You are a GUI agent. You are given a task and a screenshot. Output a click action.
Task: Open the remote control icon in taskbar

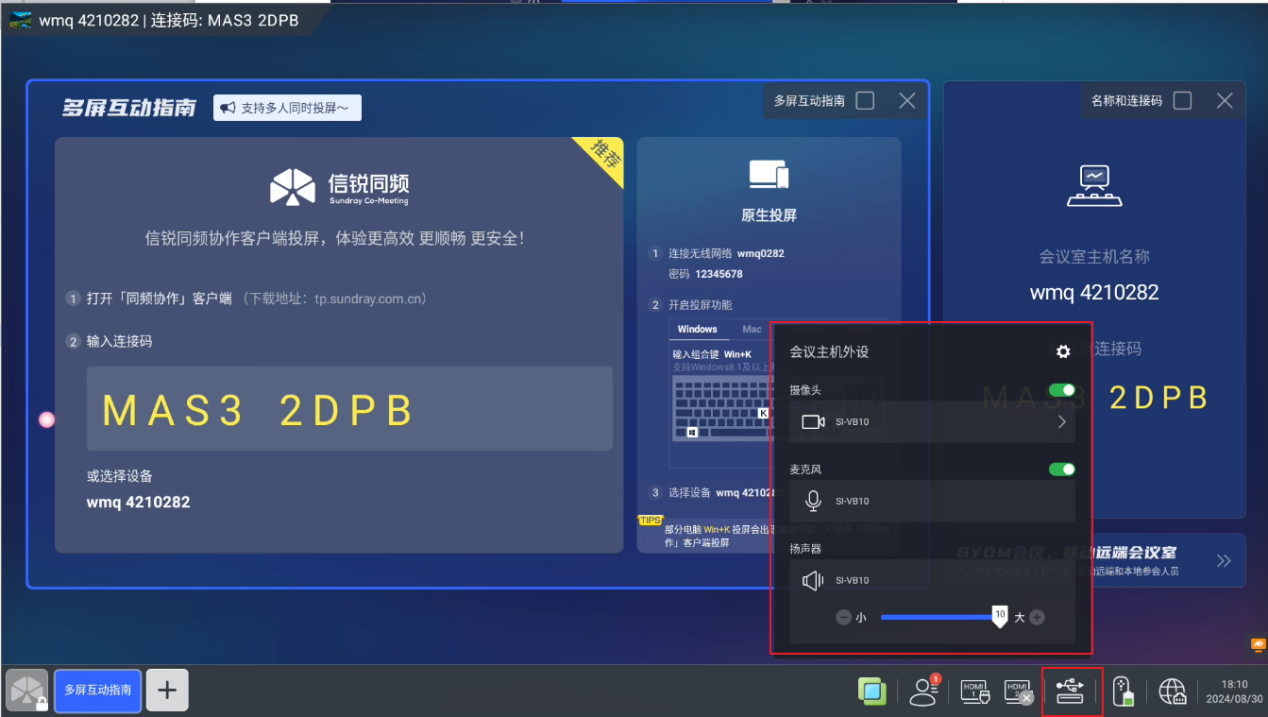[x=1123, y=690]
